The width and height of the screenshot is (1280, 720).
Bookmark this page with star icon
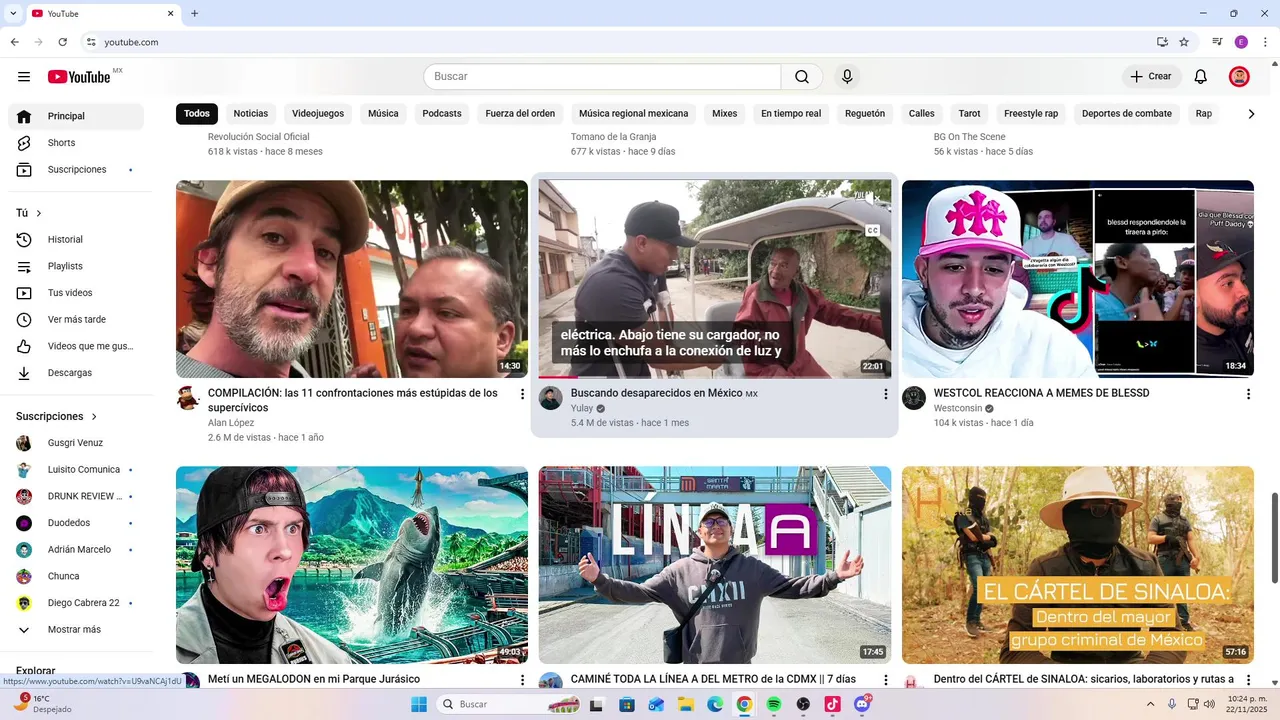(1184, 42)
